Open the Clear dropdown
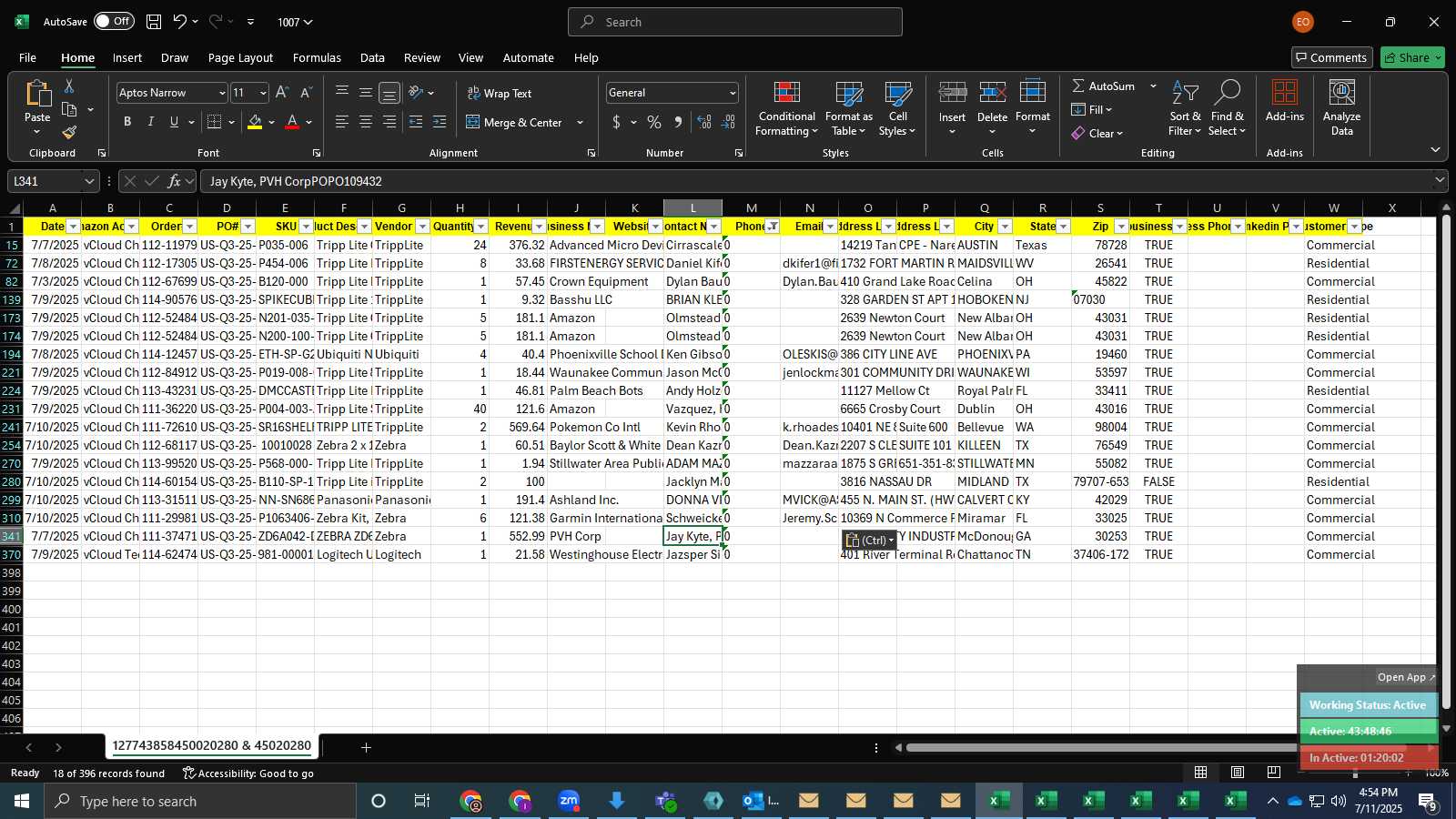This screenshot has height=819, width=1456. pyautogui.click(x=1097, y=133)
